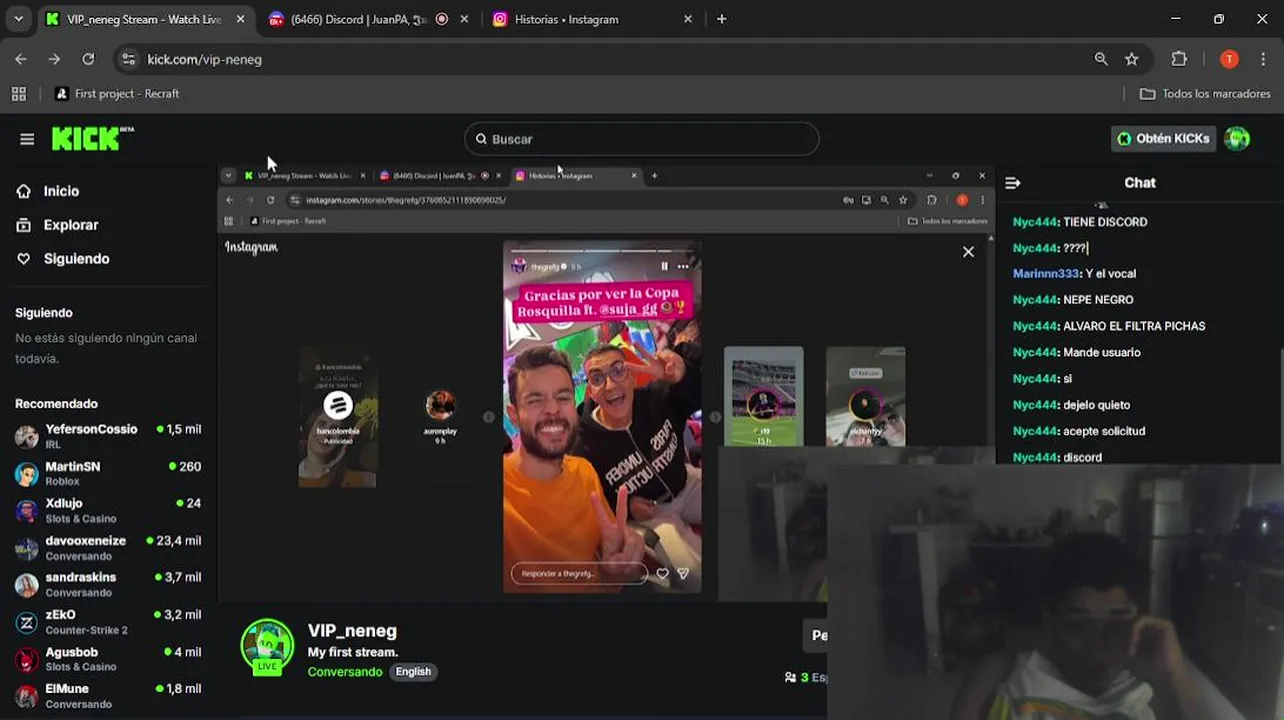This screenshot has height=720, width=1284.
Task: Open YefersonCossio recommended channel
Action: (x=108, y=436)
